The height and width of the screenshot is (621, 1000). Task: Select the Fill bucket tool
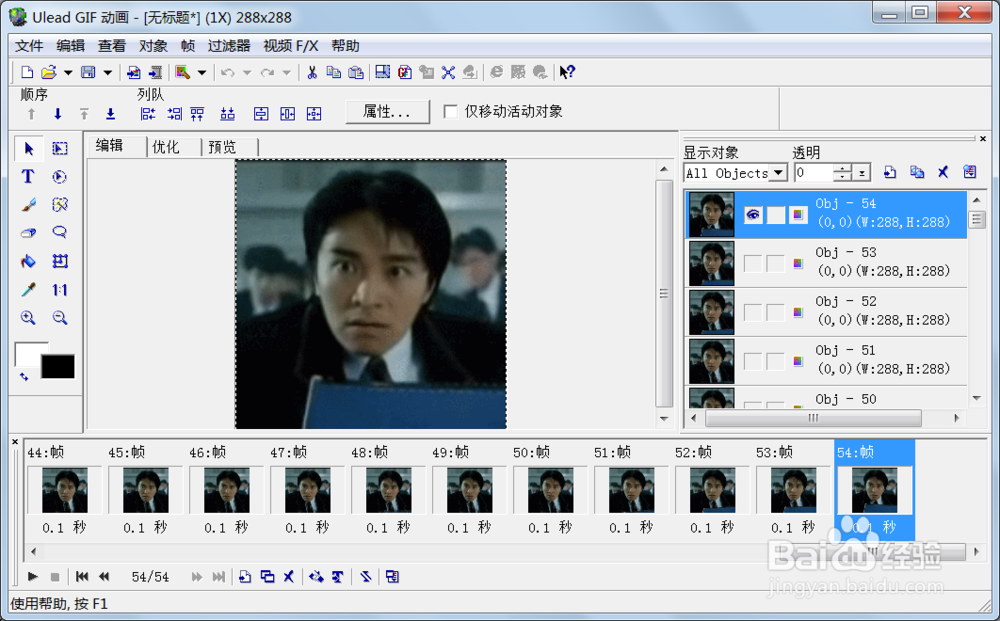28,261
